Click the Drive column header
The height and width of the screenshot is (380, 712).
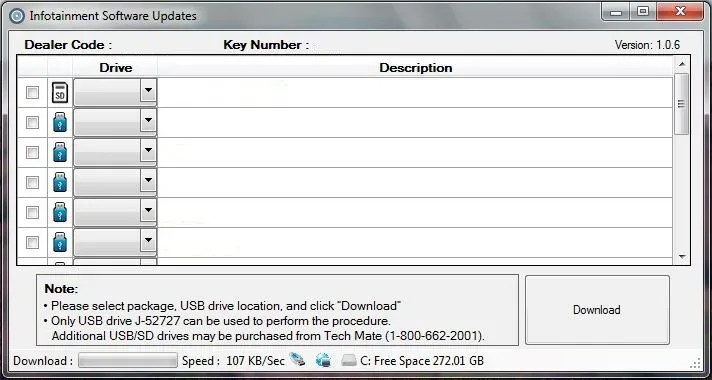click(115, 68)
